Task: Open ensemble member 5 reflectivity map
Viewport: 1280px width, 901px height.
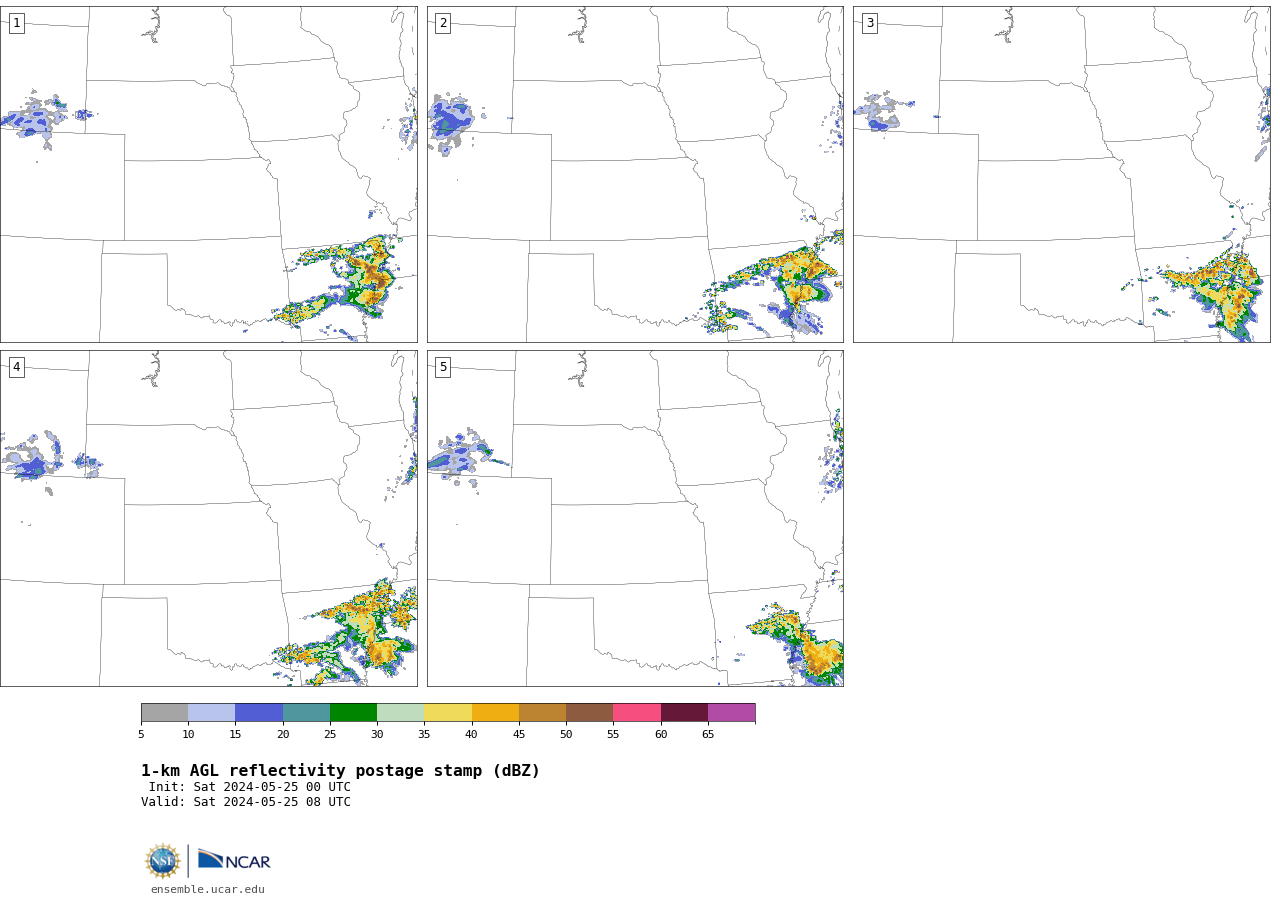Action: coord(635,518)
